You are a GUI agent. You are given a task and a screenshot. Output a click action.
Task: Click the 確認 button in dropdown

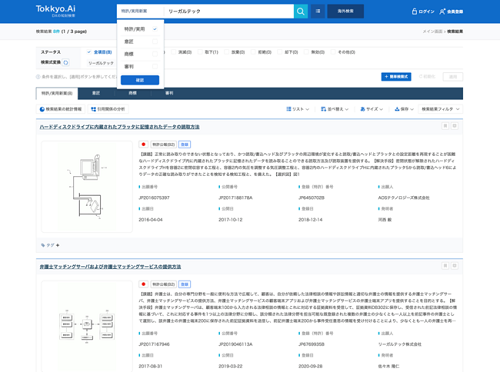(x=140, y=80)
